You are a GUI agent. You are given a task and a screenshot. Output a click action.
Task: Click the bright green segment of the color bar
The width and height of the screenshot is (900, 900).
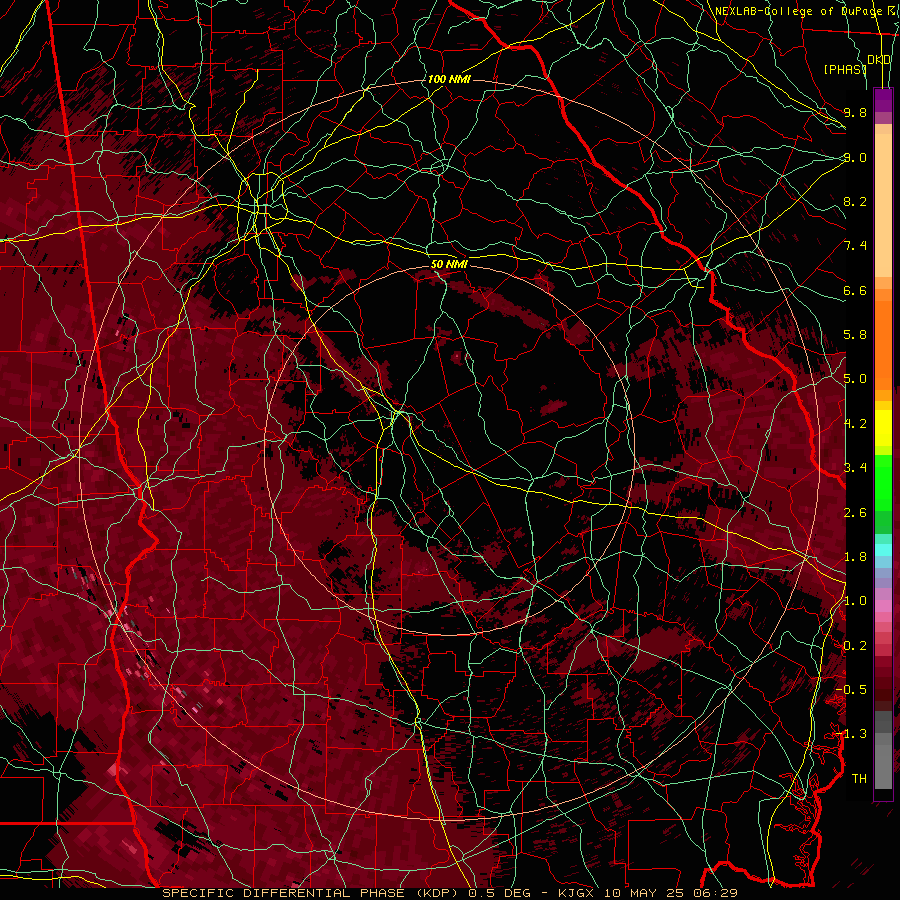(883, 482)
